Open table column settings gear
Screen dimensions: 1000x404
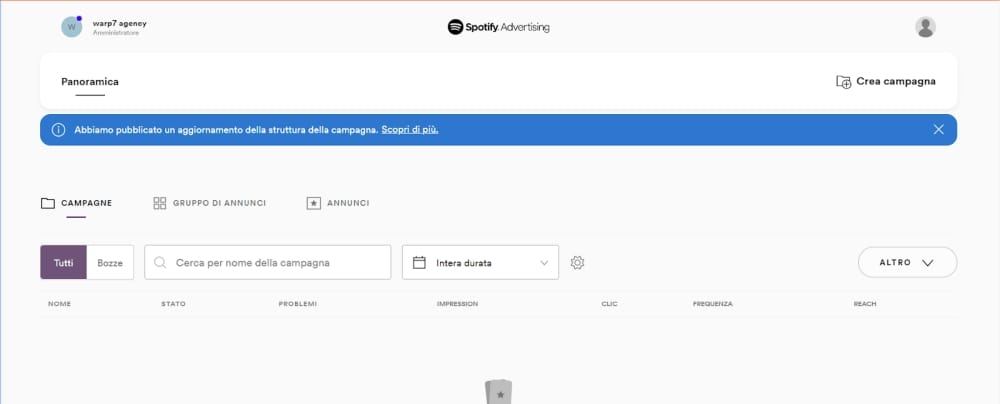[x=577, y=262]
